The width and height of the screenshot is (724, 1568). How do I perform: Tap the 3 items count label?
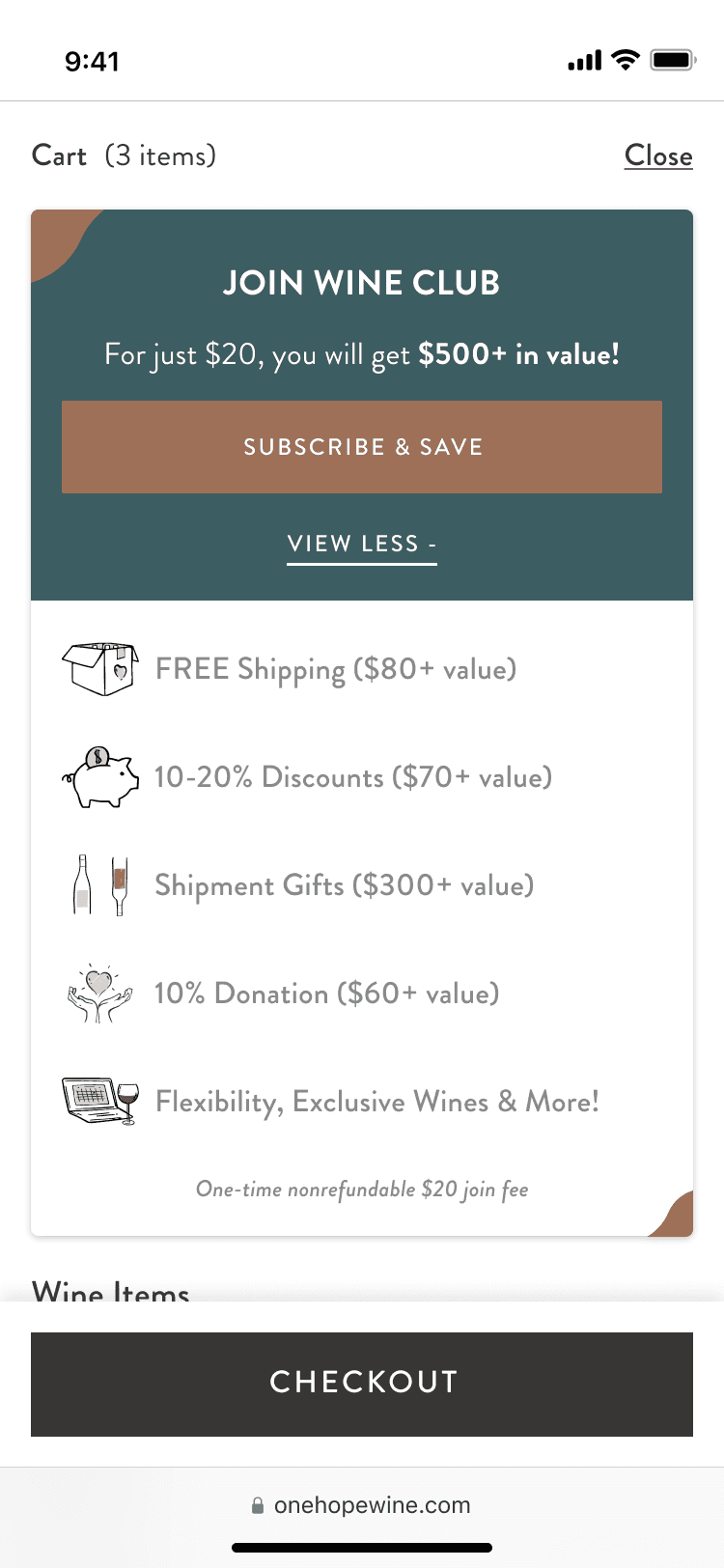pos(160,155)
